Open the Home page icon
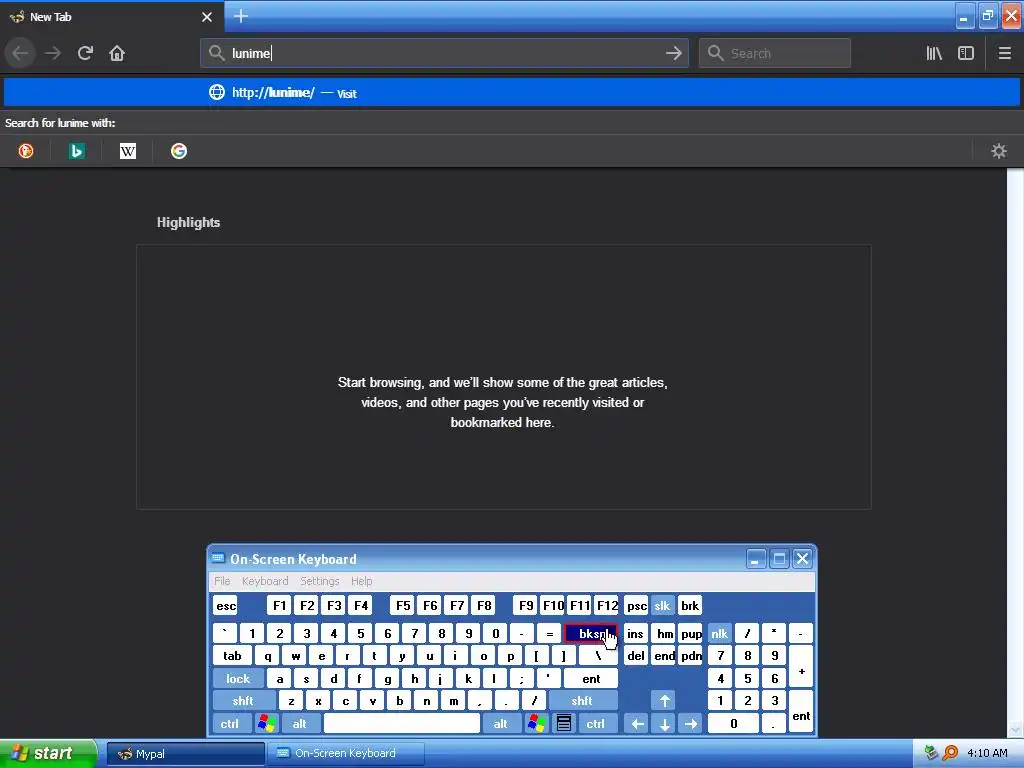The width and height of the screenshot is (1024, 768). (117, 53)
